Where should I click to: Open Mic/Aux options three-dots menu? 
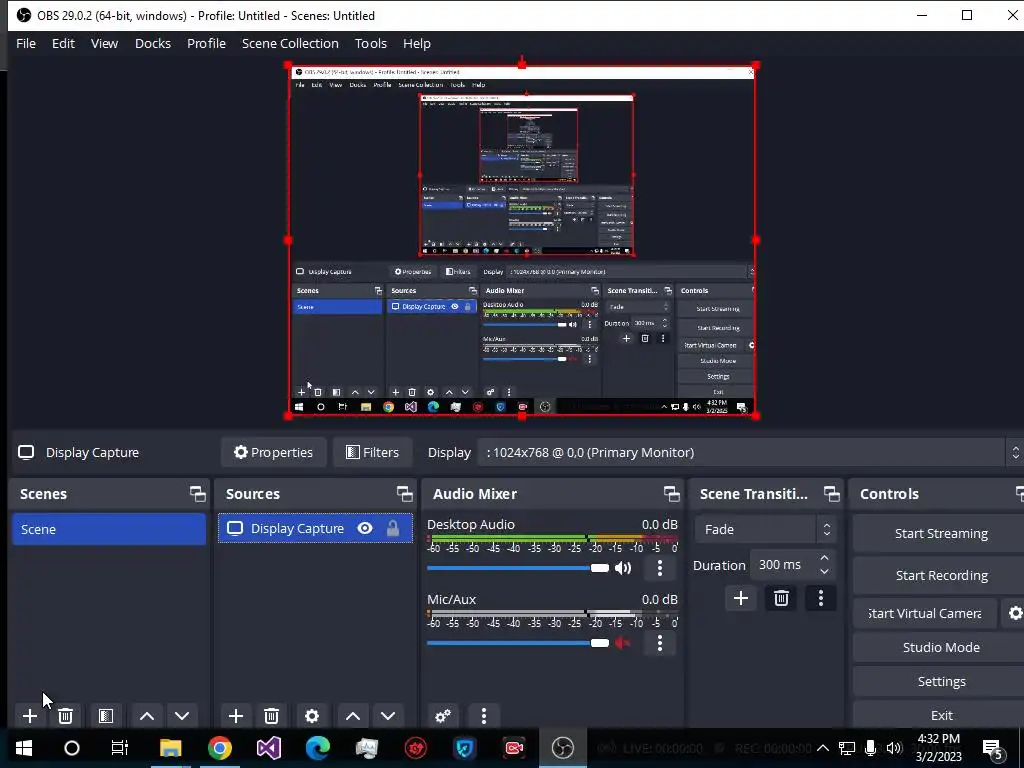pyautogui.click(x=660, y=643)
